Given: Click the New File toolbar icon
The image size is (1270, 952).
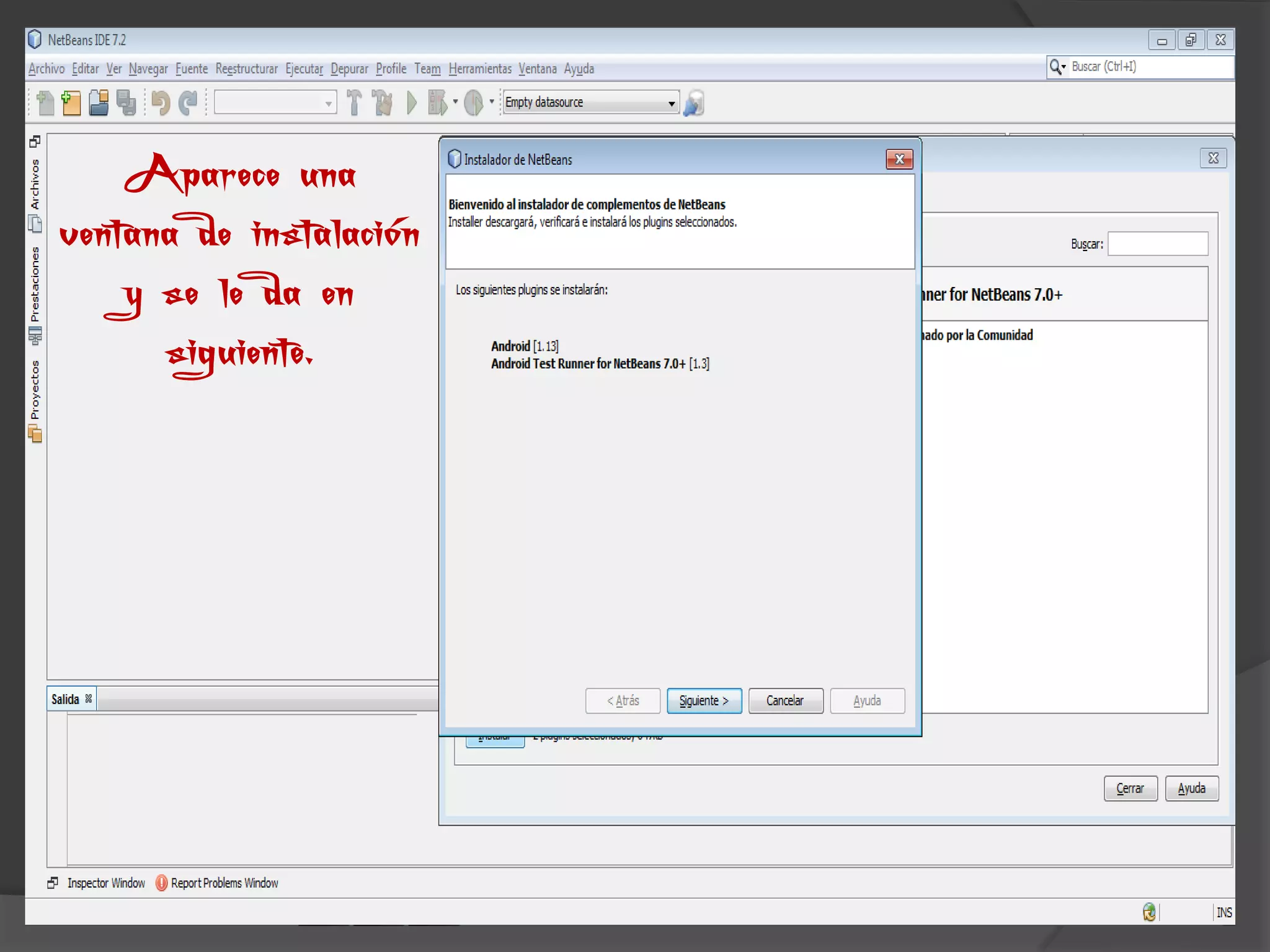Looking at the screenshot, I should coord(45,103).
